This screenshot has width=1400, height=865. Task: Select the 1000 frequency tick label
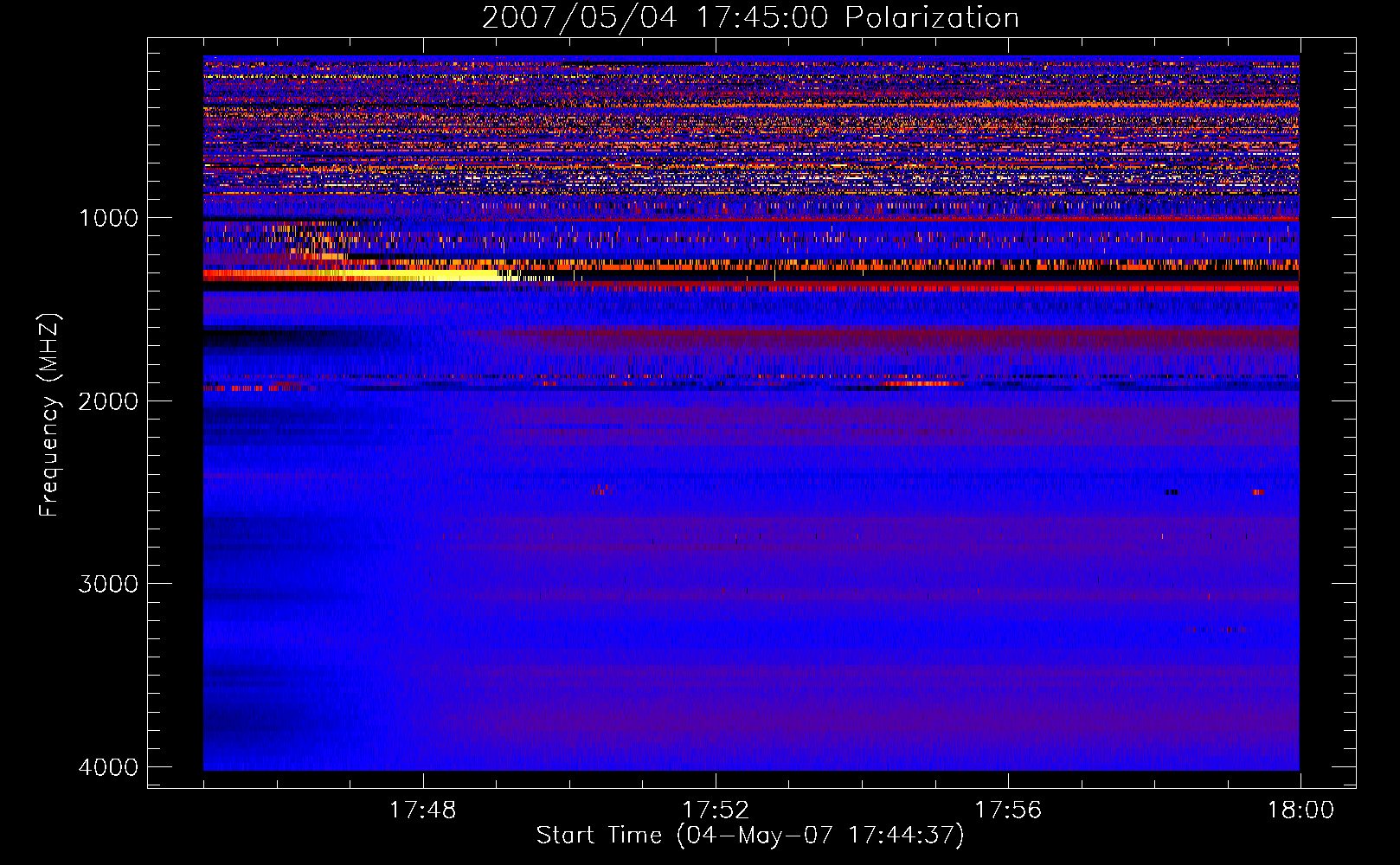point(108,218)
